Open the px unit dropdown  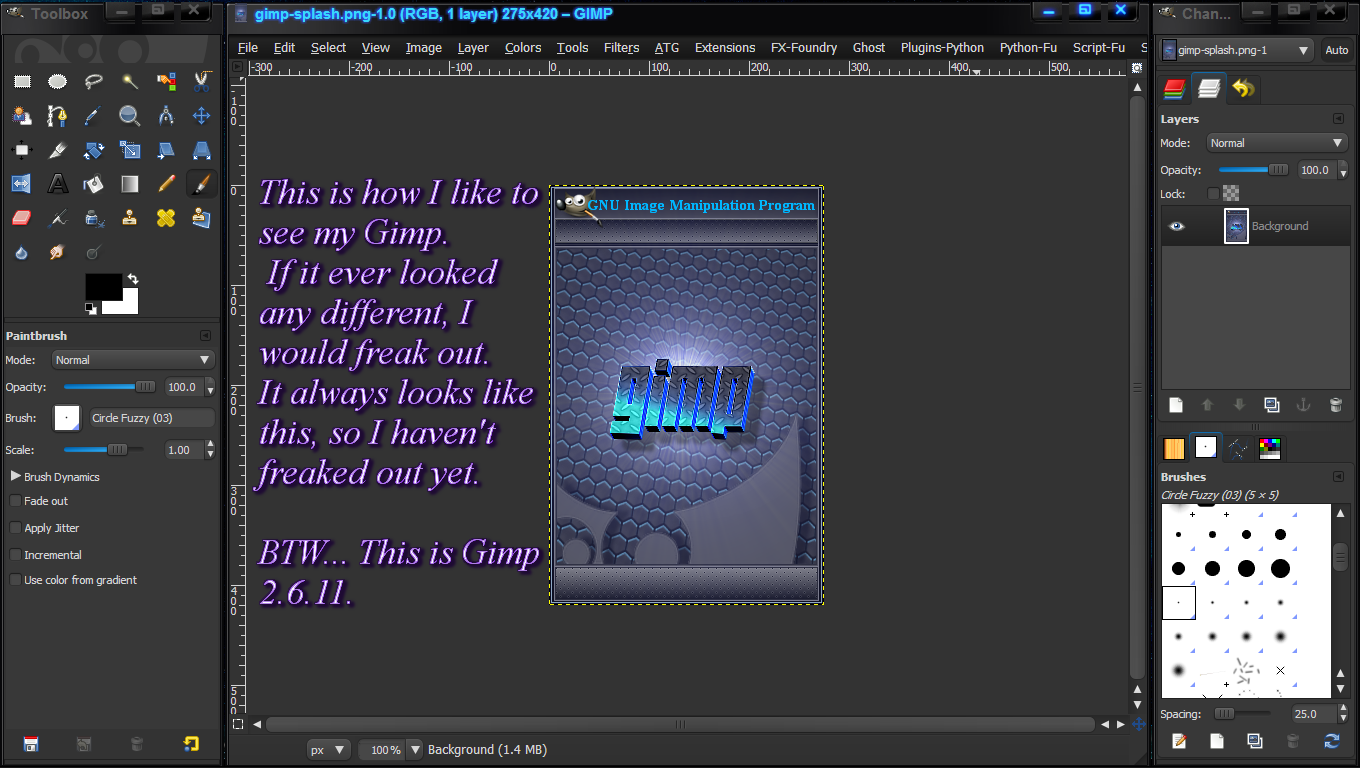click(x=328, y=749)
